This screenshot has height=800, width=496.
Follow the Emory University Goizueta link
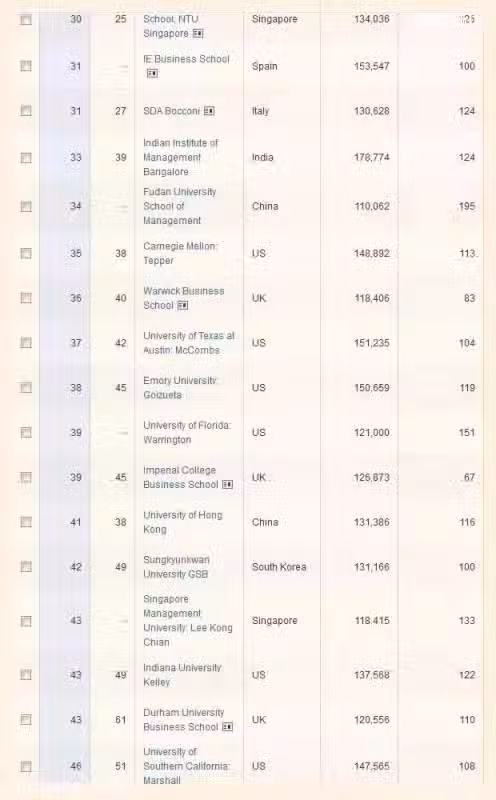(181, 388)
